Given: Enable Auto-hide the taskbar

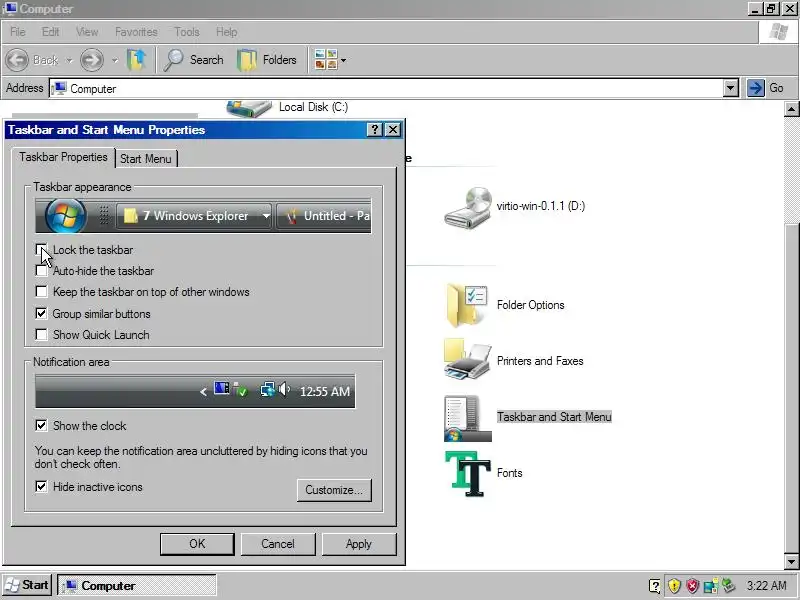Looking at the screenshot, I should [x=41, y=270].
